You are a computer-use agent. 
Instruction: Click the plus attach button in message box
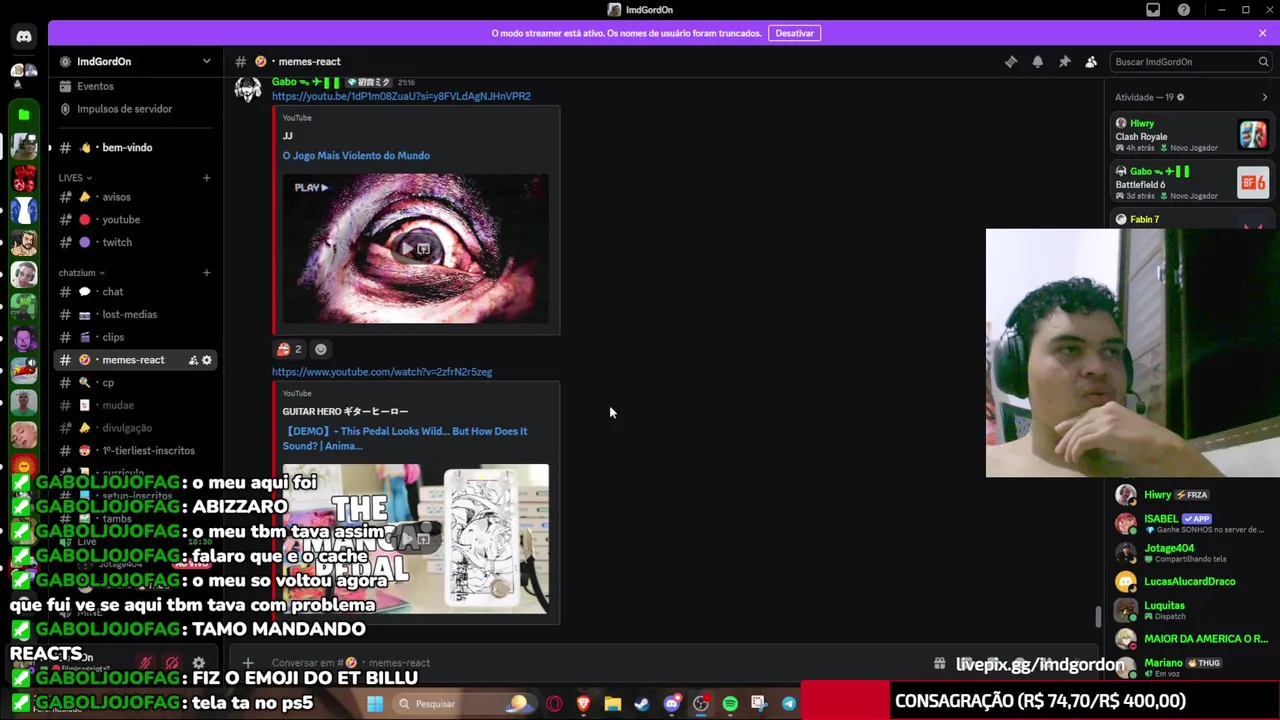[x=248, y=663]
